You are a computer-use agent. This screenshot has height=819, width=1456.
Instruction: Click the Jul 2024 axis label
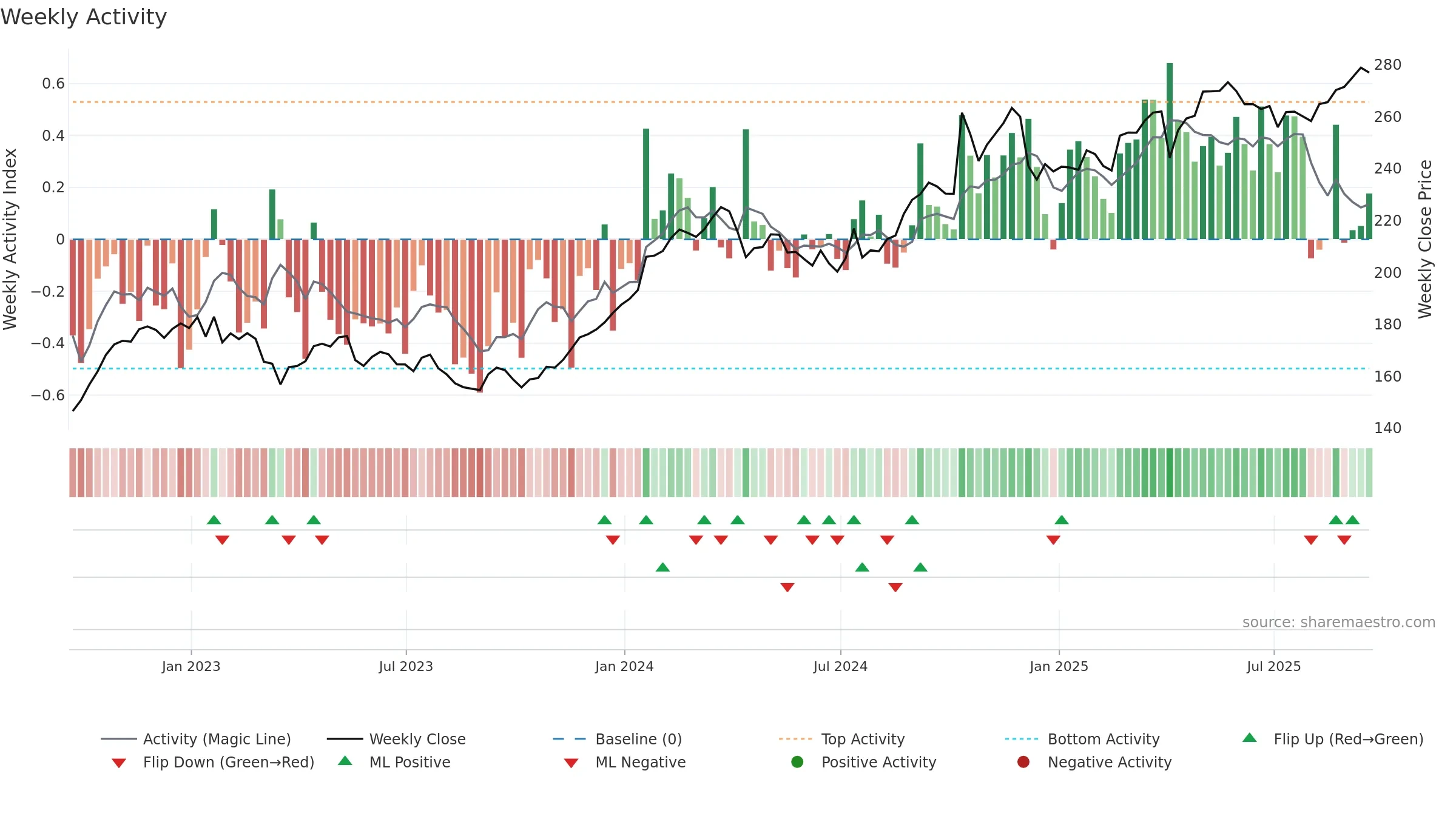click(x=840, y=667)
